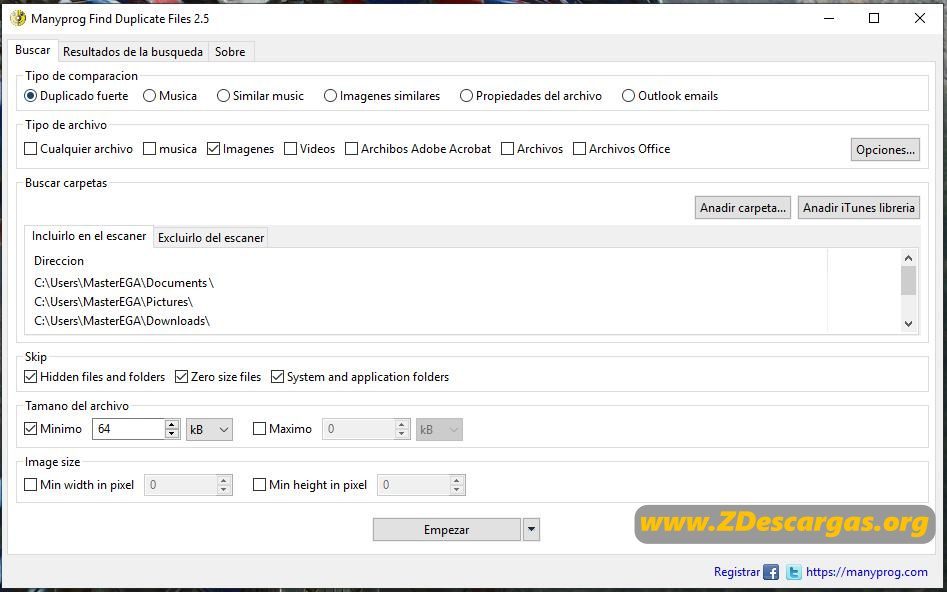This screenshot has width=947, height=592.
Task: Click the Min width up stepper arrow
Action: coord(224,480)
